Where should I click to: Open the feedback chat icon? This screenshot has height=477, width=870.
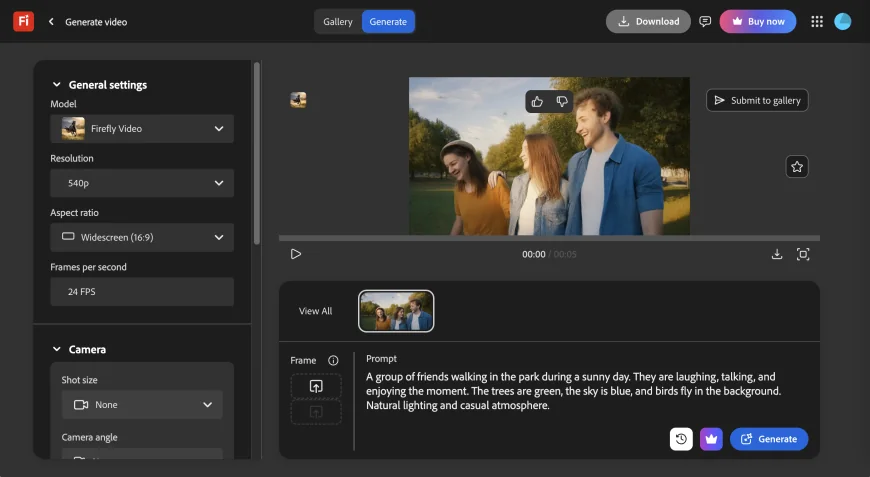705,21
